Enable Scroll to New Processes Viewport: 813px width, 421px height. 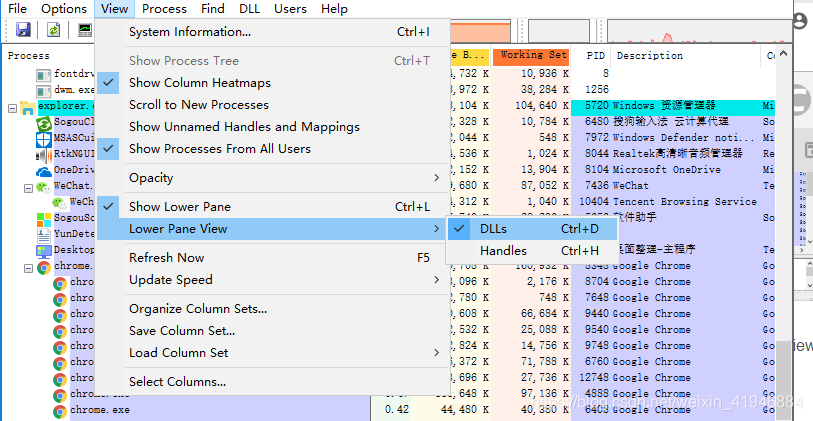coord(274,105)
